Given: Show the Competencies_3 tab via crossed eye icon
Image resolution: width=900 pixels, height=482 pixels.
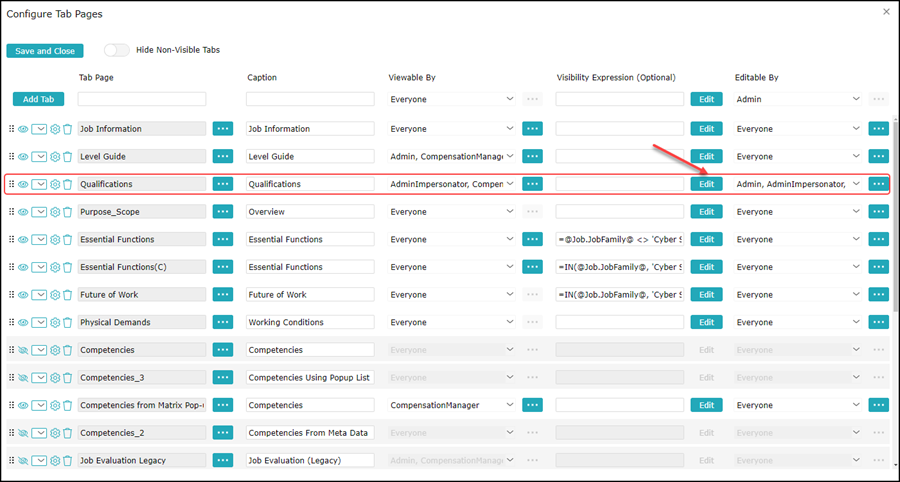Looking at the screenshot, I should click(x=23, y=378).
